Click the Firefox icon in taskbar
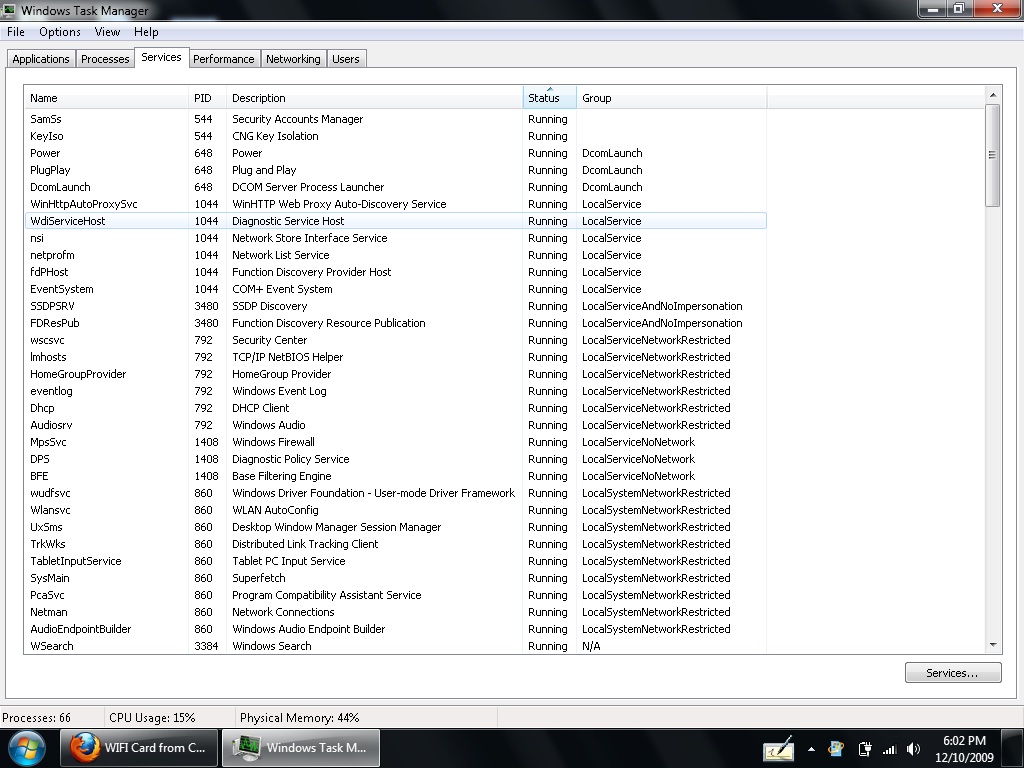The image size is (1024, 768). tap(86, 748)
